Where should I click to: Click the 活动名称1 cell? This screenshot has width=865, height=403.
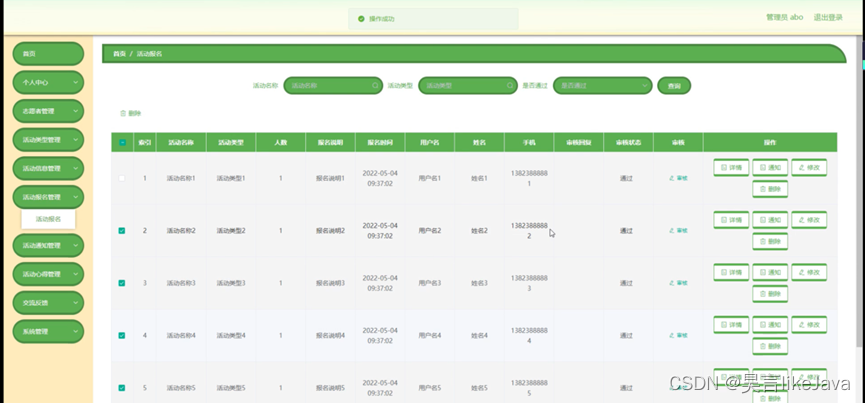pyautogui.click(x=181, y=178)
